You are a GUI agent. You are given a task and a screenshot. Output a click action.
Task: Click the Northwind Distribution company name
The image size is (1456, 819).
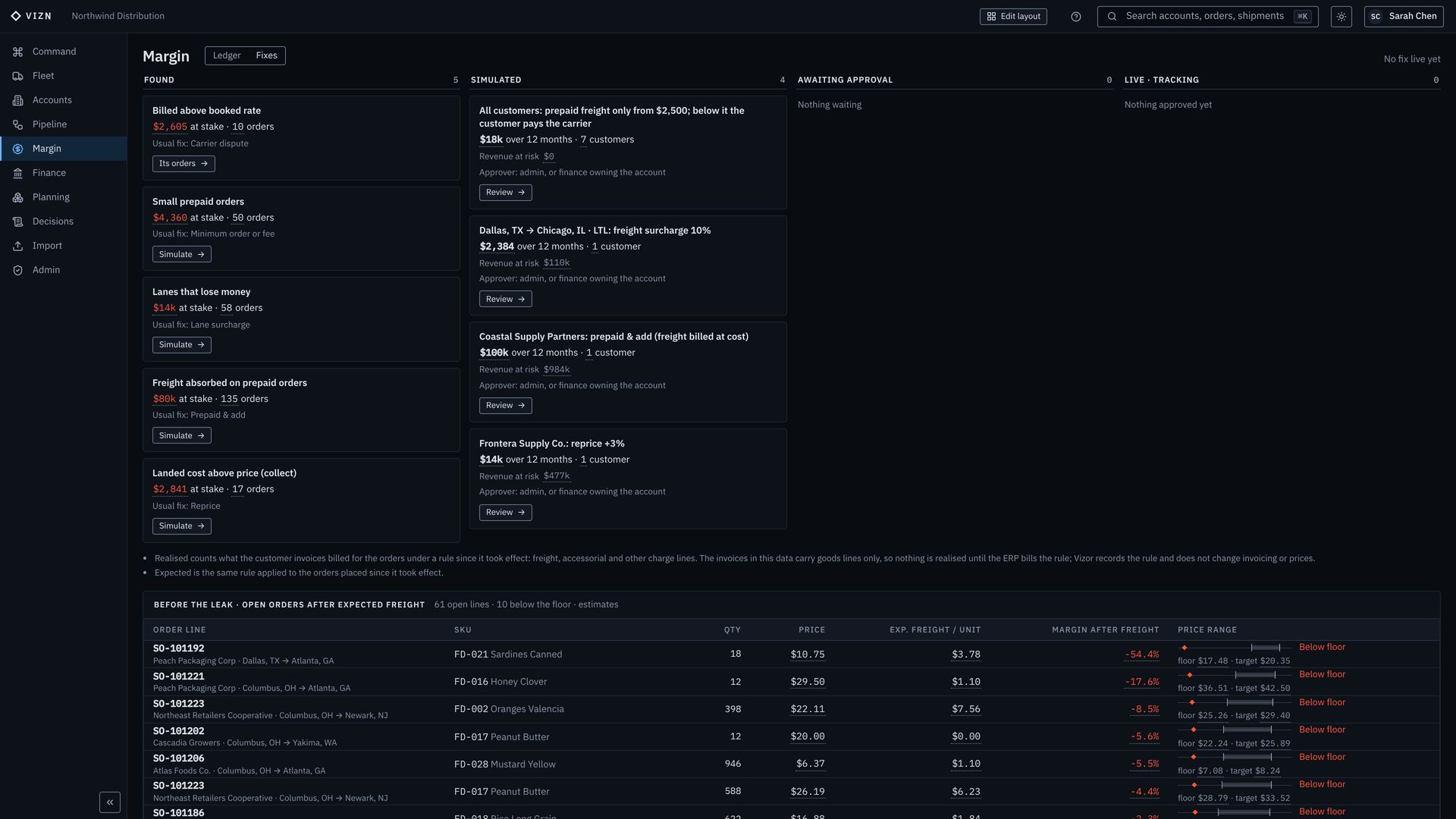[118, 16]
